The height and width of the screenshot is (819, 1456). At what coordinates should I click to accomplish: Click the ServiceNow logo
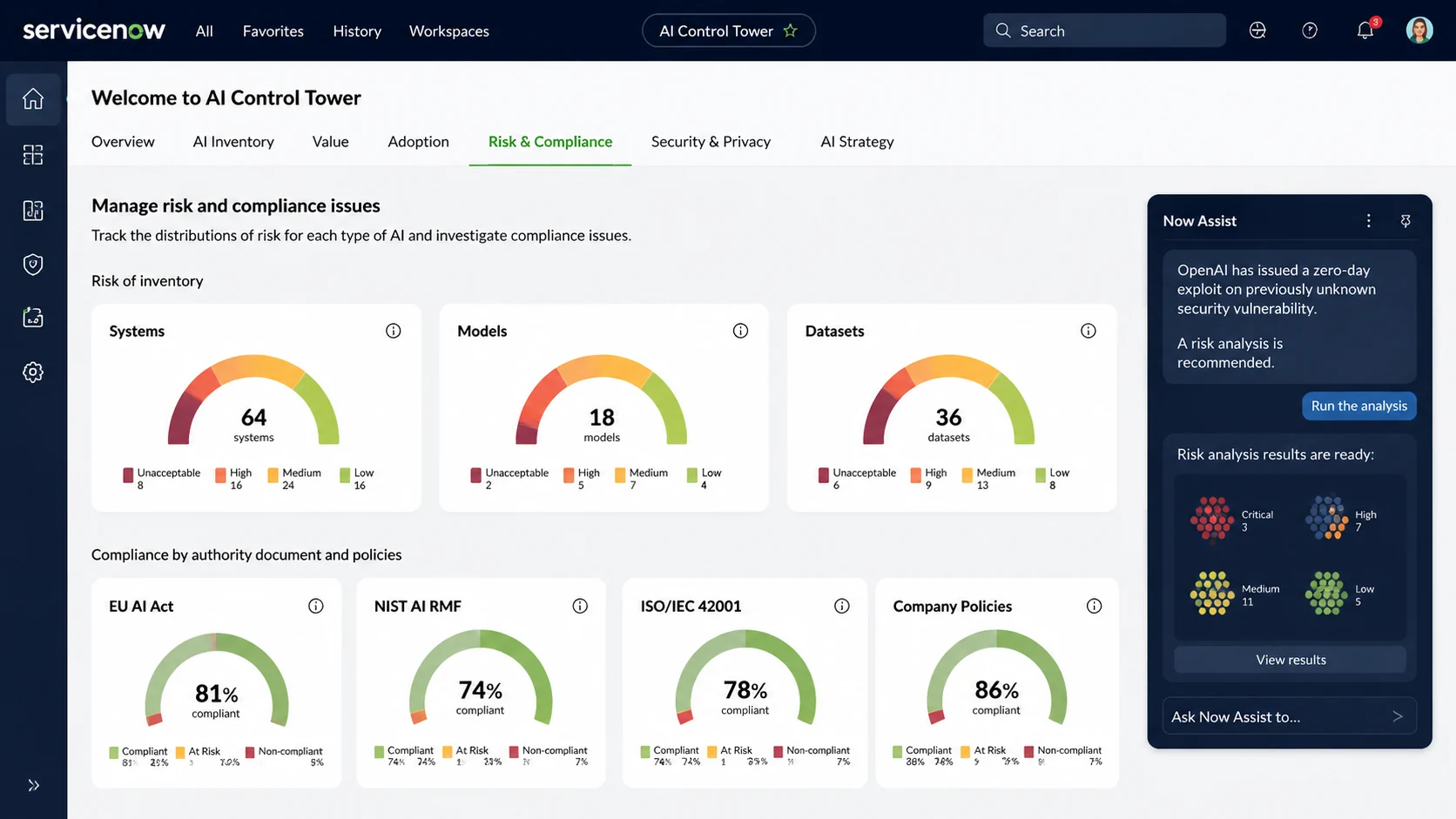coord(94,30)
